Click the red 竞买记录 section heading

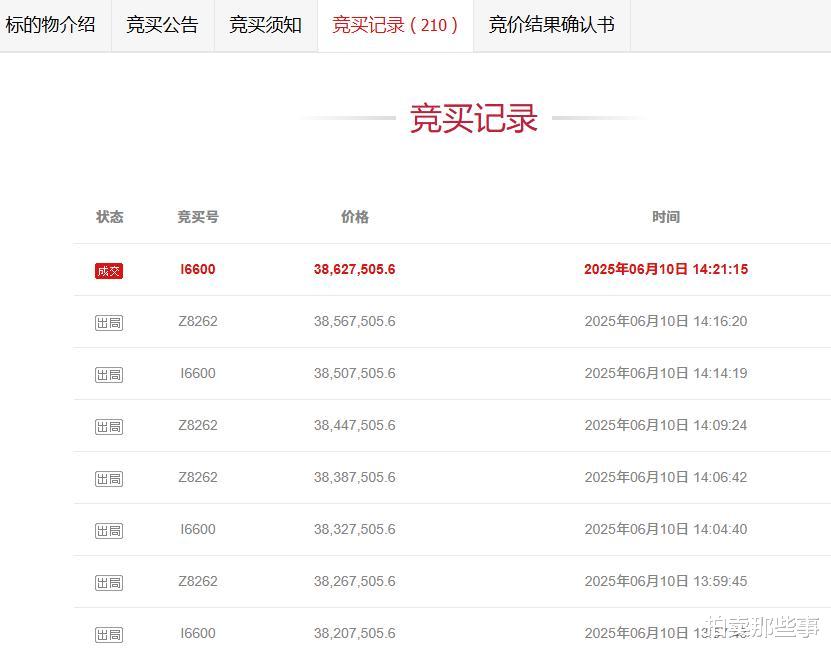474,118
